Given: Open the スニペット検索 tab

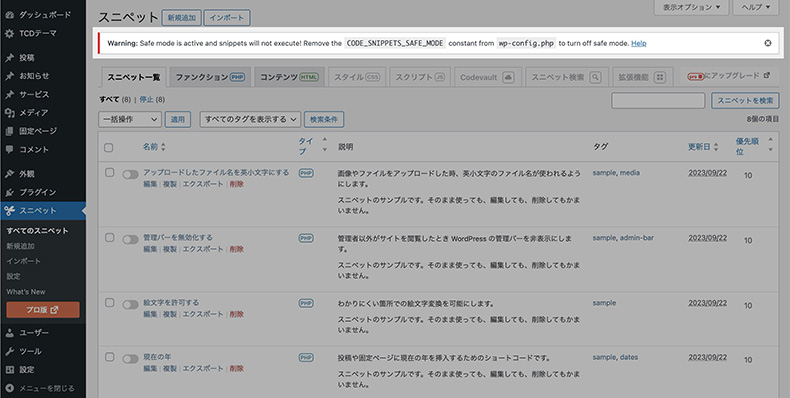Looking at the screenshot, I should click(x=567, y=77).
